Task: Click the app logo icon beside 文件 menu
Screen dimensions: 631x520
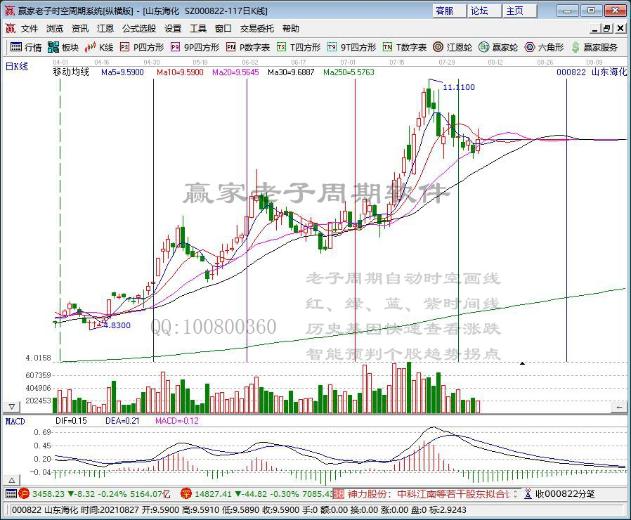Action: point(10,29)
